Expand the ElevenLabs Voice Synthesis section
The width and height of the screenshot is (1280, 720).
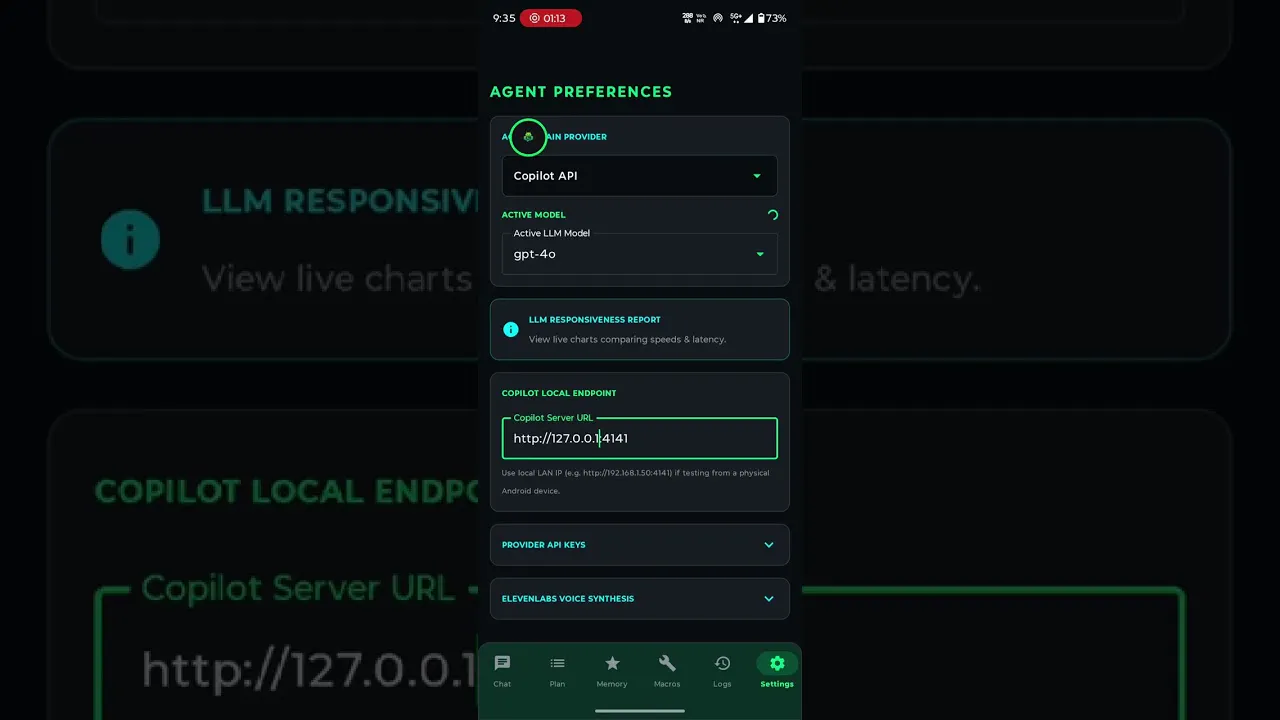point(640,599)
